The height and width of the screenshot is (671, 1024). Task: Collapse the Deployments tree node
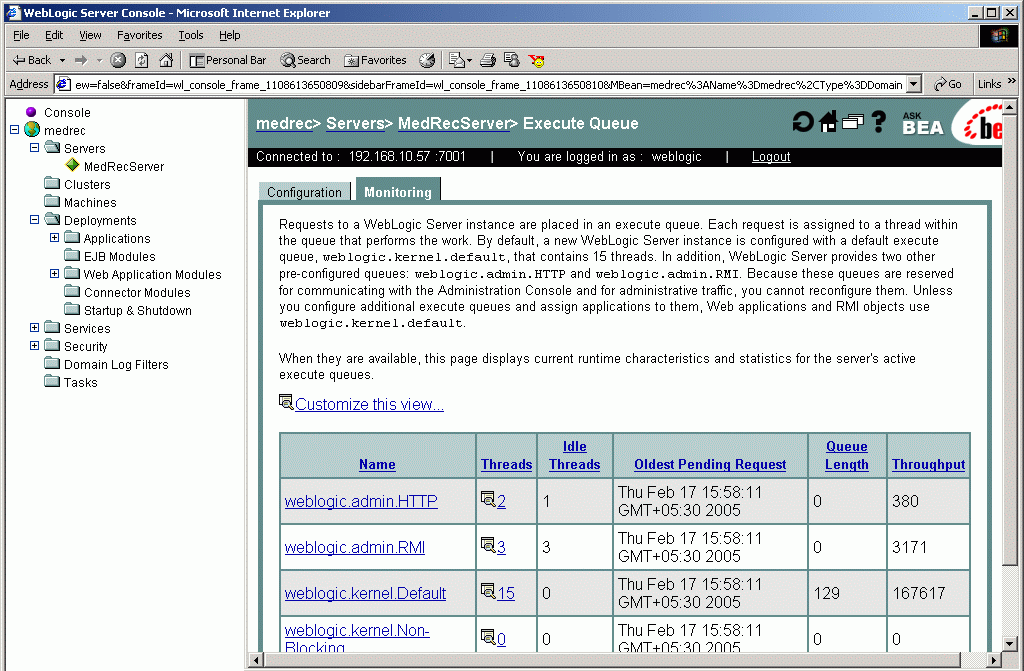point(35,220)
